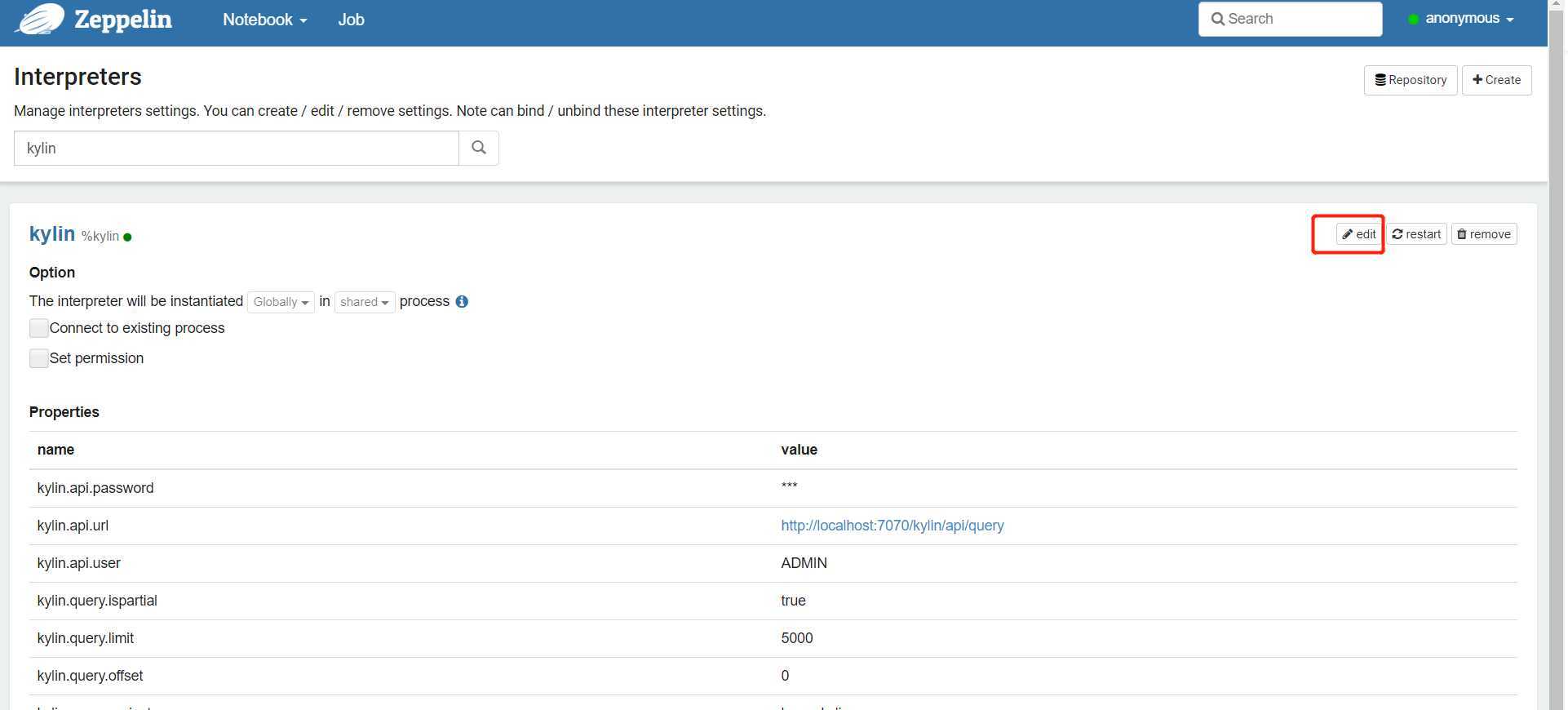
Task: Open the kylin API query URL link
Action: [x=892, y=526]
